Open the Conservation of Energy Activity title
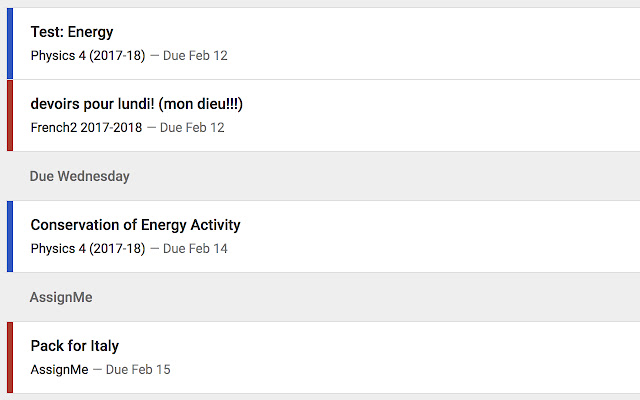 135,225
